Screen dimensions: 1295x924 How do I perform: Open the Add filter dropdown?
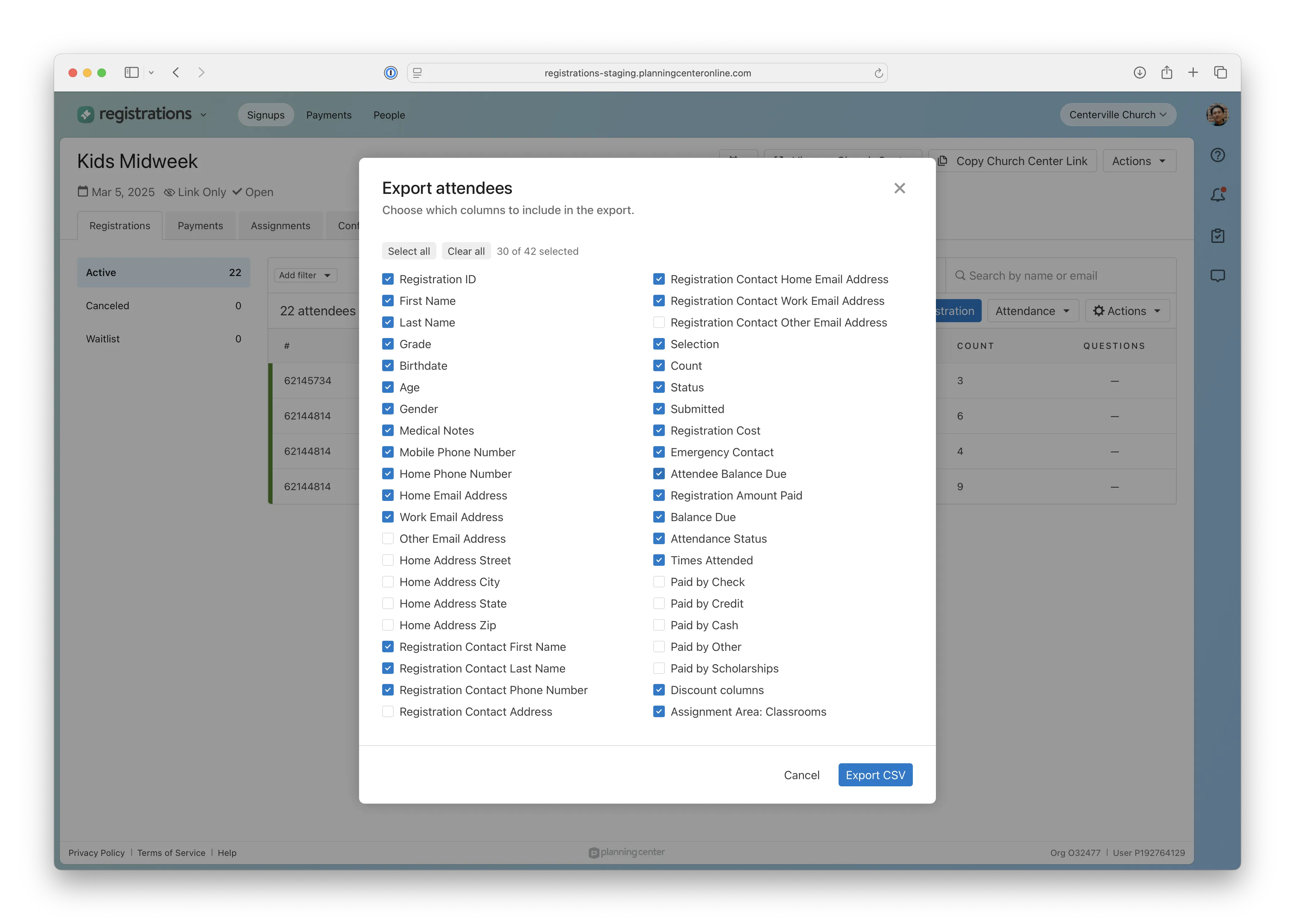pyautogui.click(x=305, y=275)
